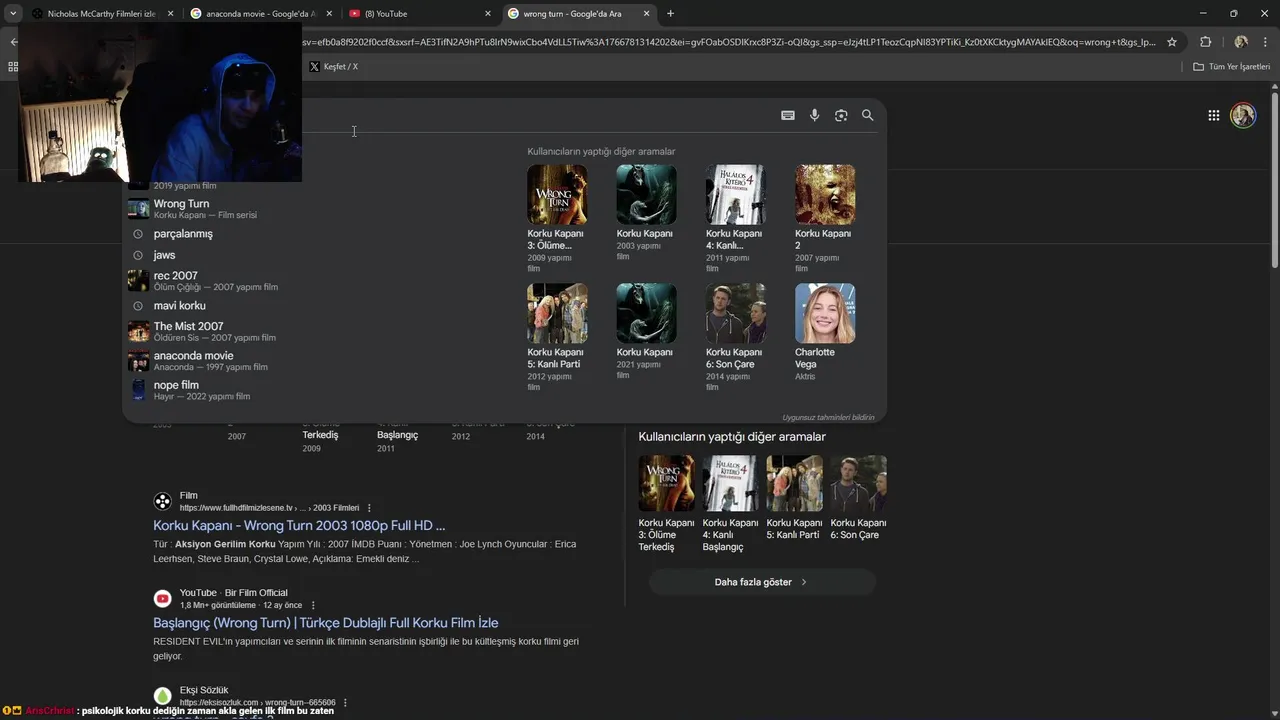Close the anaconda movie tab
This screenshot has height=720, width=1280.
329,14
